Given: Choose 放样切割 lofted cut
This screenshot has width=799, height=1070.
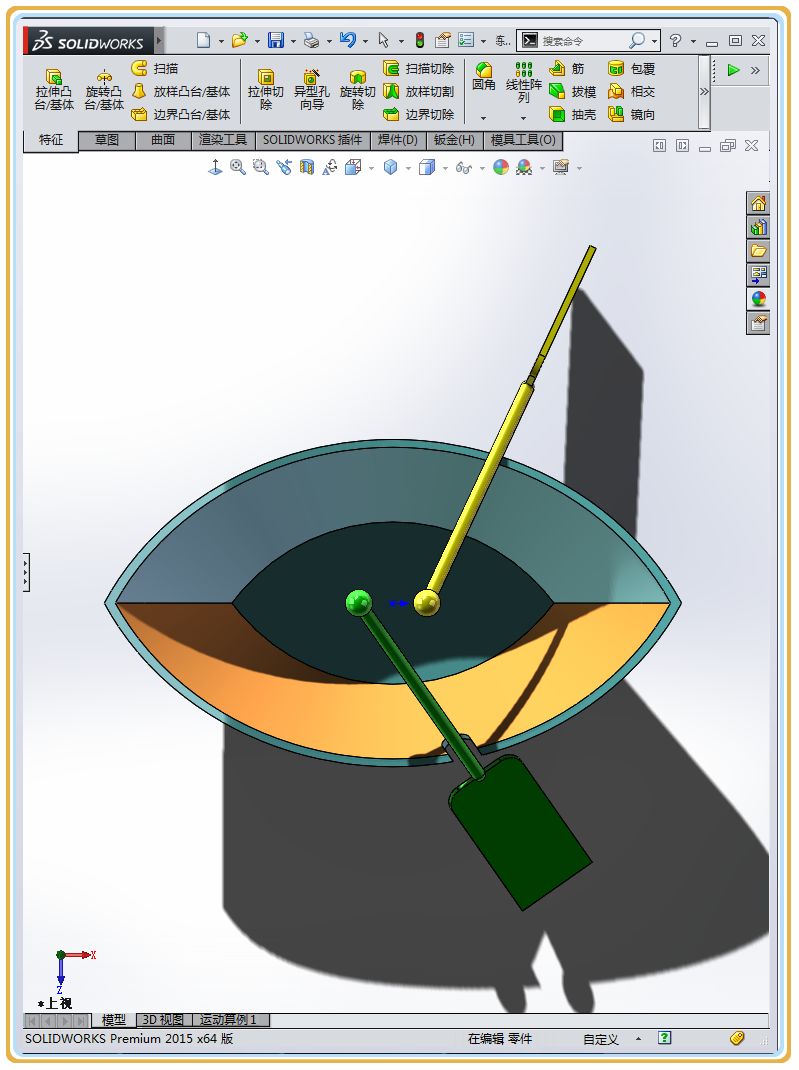Looking at the screenshot, I should click(x=418, y=91).
